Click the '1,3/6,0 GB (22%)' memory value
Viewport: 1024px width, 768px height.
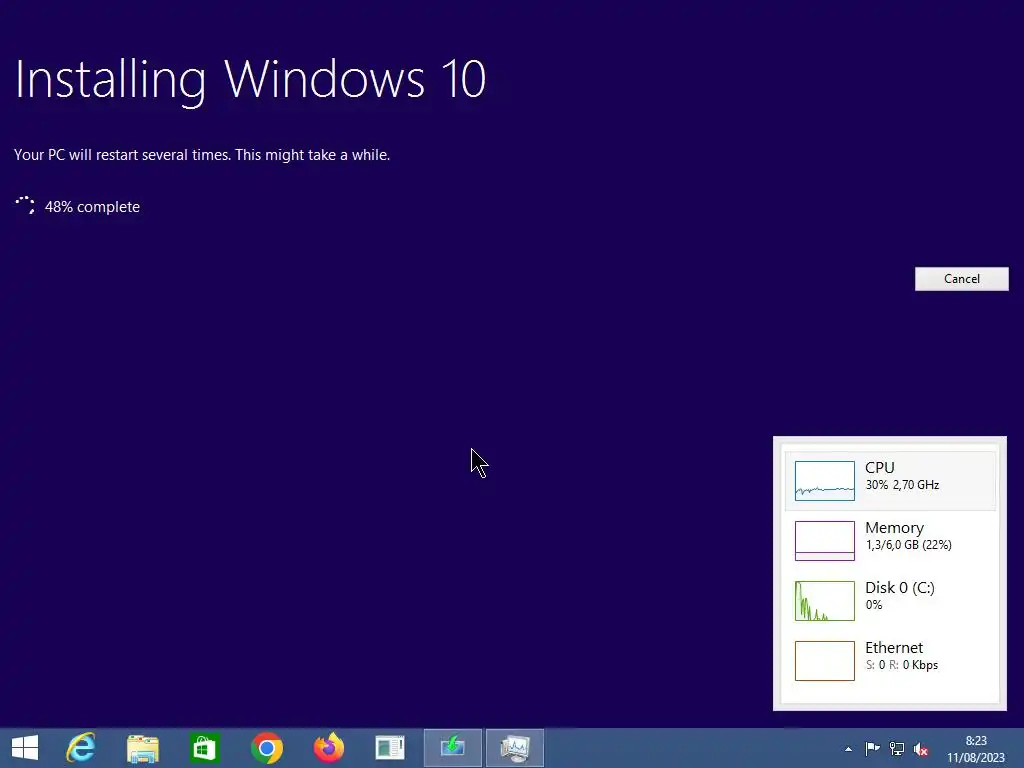908,545
